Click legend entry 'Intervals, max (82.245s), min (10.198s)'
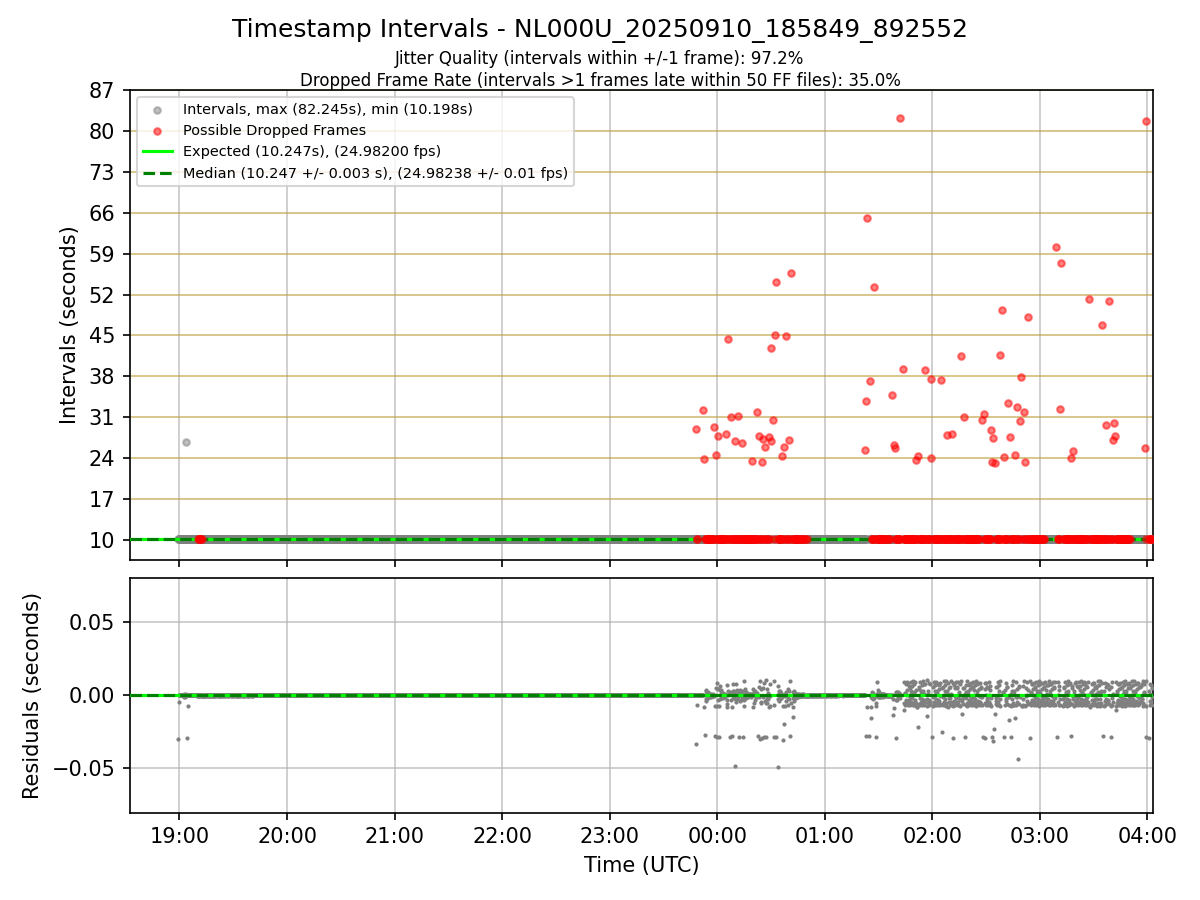 point(328,109)
